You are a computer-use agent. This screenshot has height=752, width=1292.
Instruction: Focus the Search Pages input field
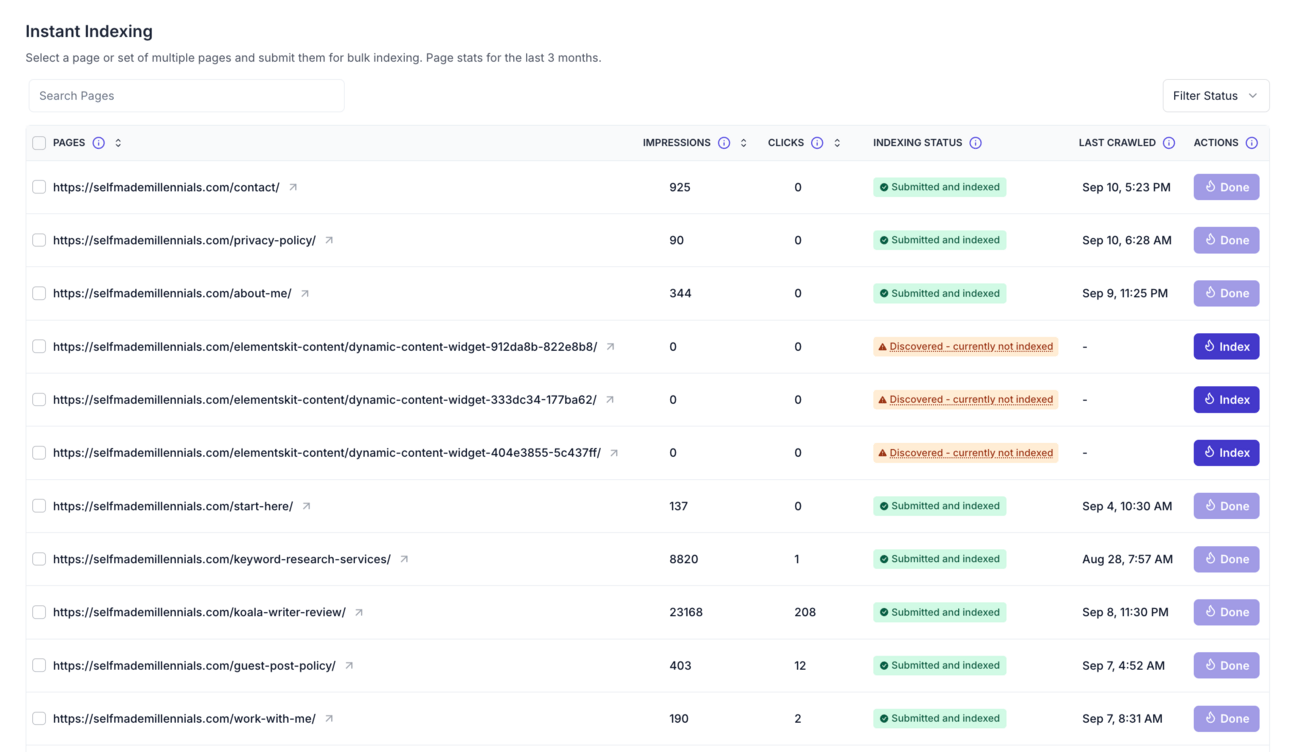pos(187,96)
